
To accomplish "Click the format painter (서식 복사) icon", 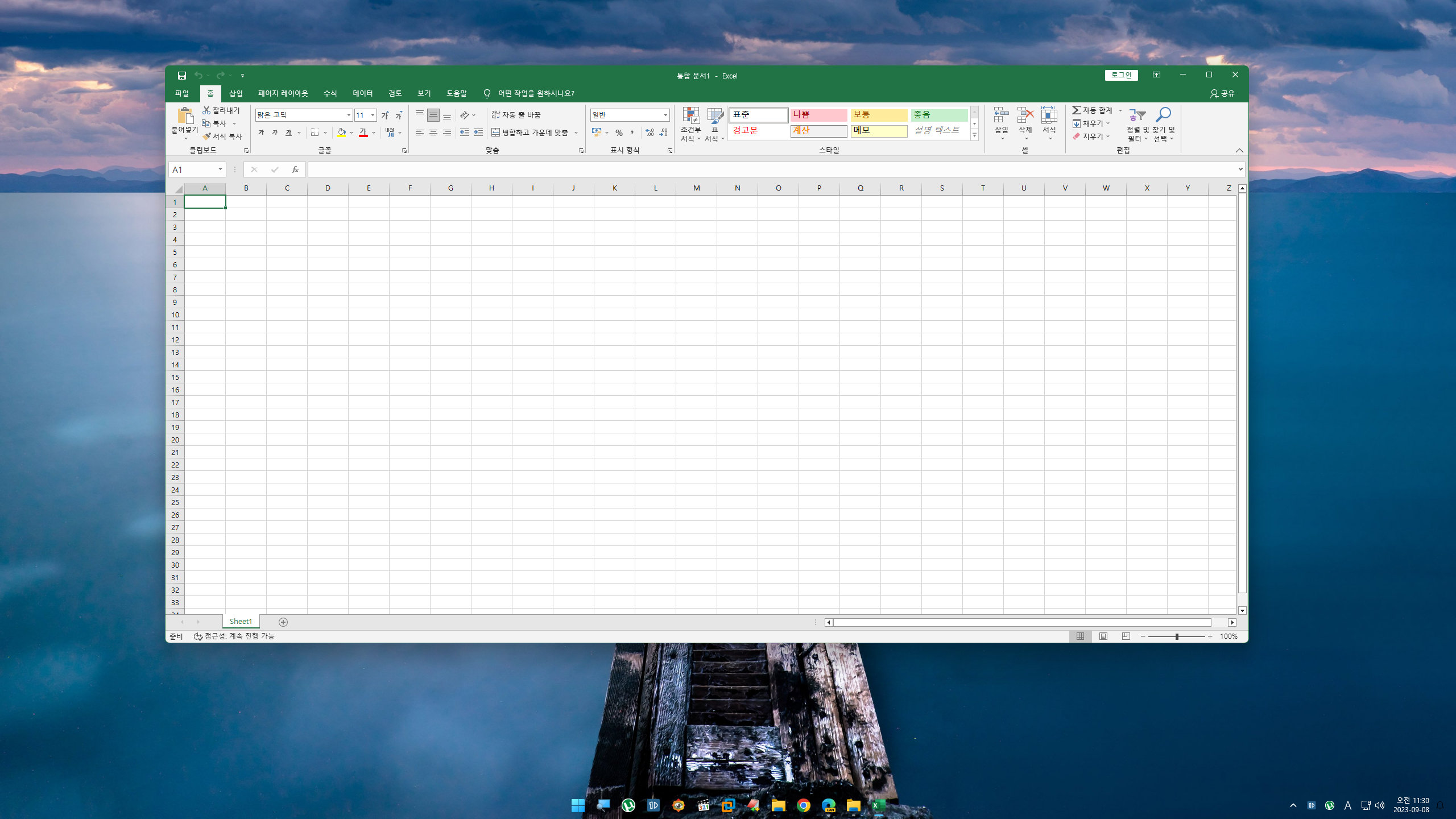I will pos(207,136).
